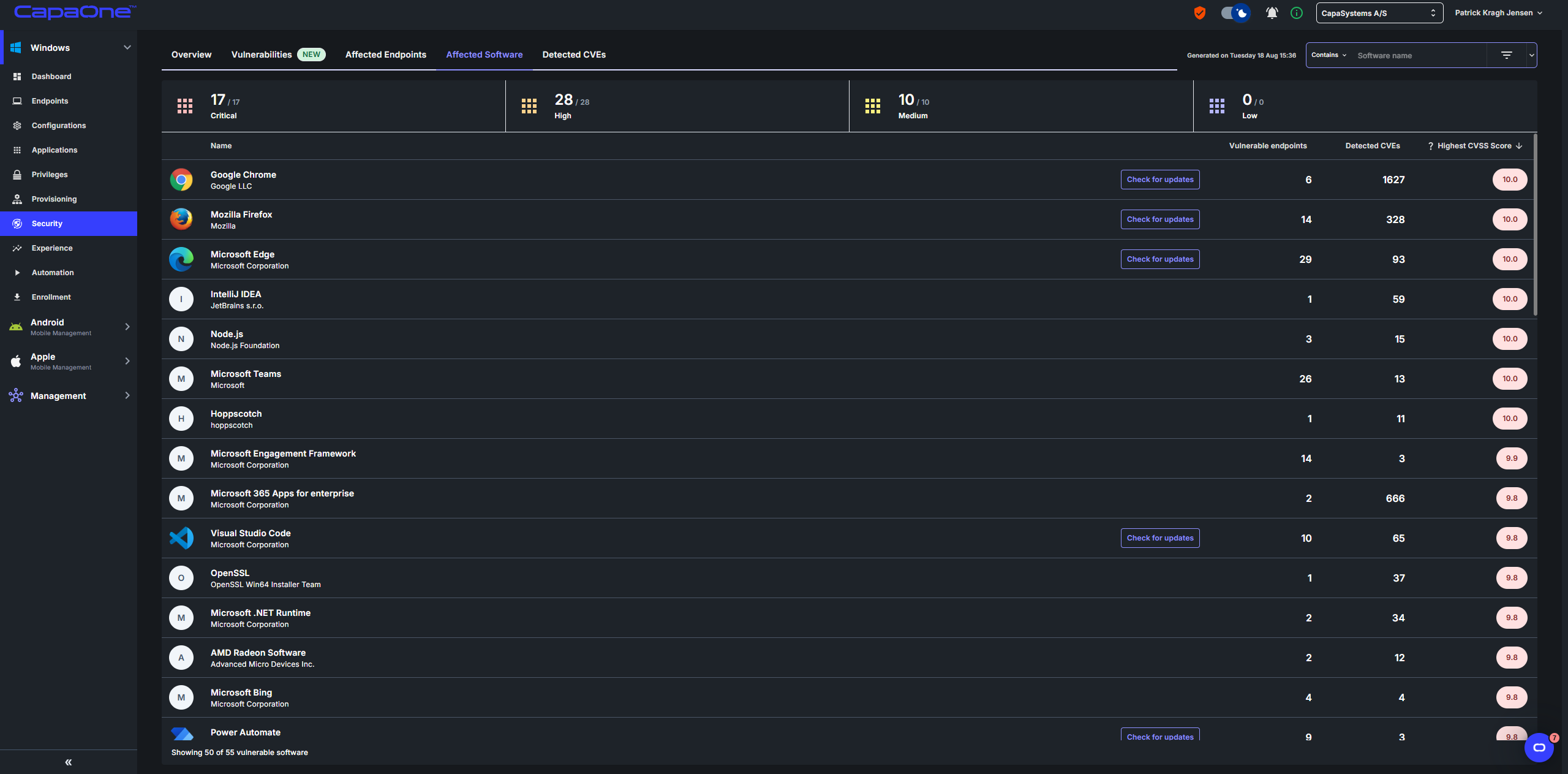
Task: Click the 9.8 score badge for AMD Radeon
Action: 1512,658
